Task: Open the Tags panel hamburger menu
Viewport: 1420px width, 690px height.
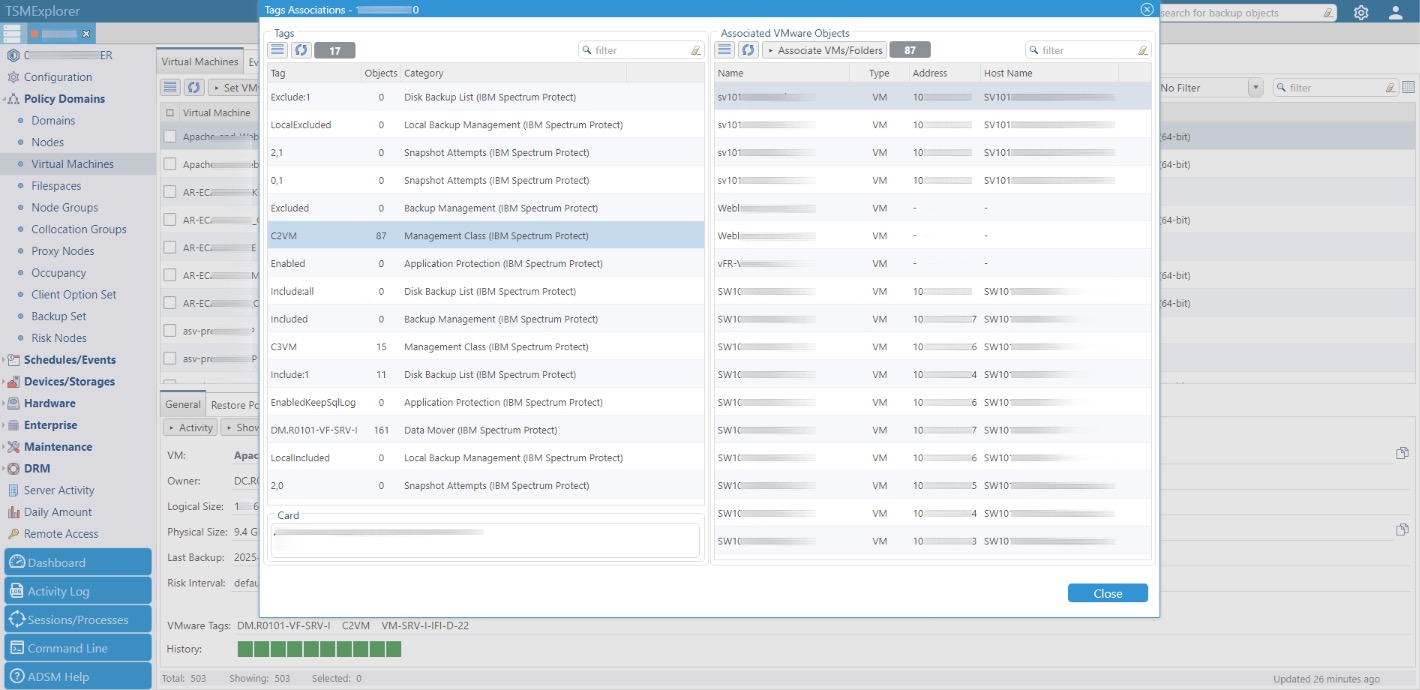Action: coord(277,50)
